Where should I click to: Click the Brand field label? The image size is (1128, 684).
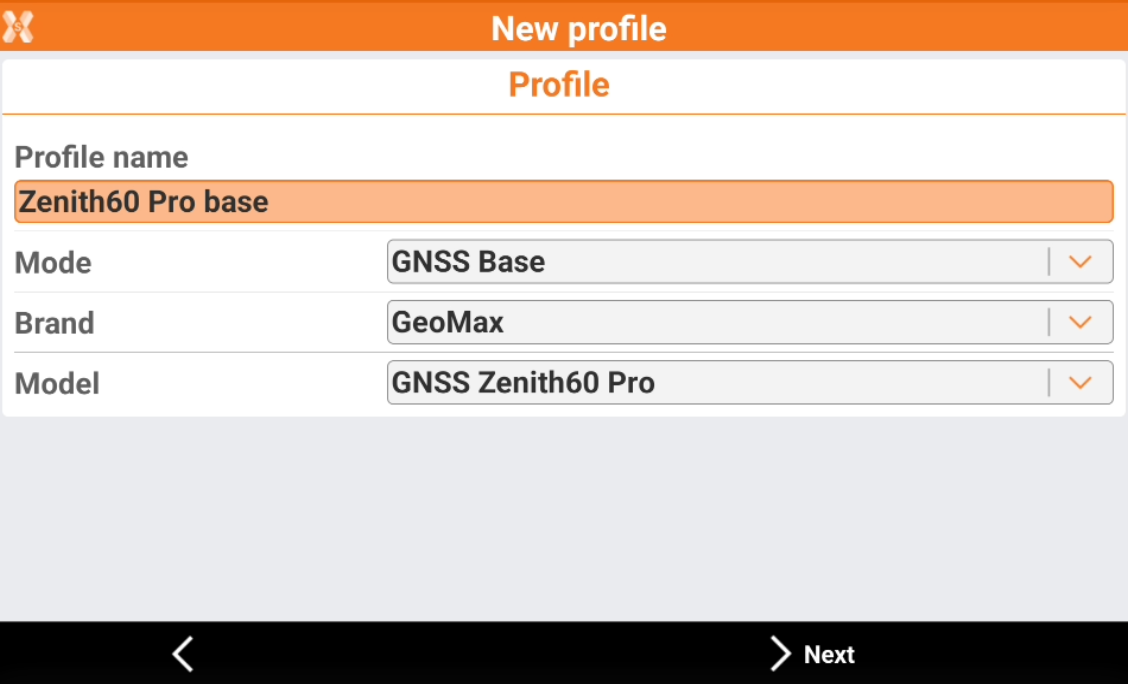pyautogui.click(x=54, y=323)
